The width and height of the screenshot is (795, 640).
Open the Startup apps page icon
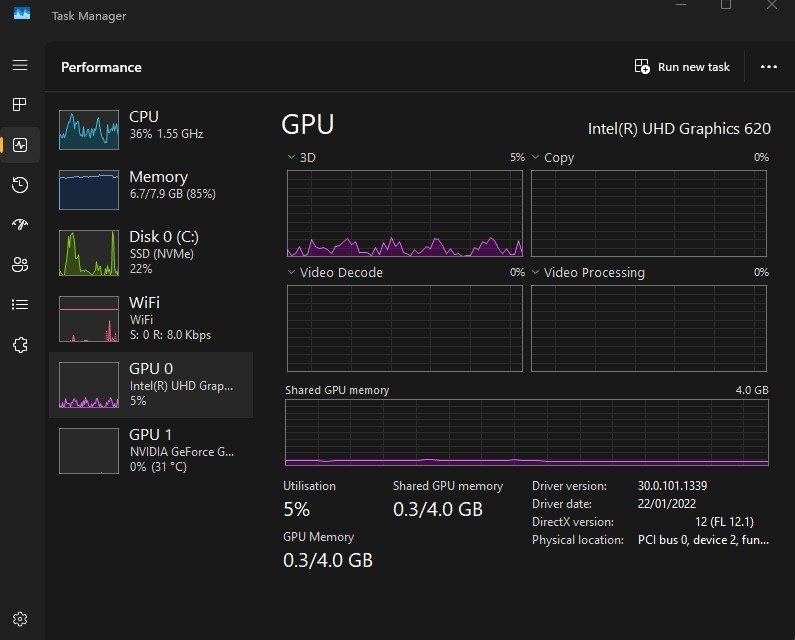tap(20, 224)
